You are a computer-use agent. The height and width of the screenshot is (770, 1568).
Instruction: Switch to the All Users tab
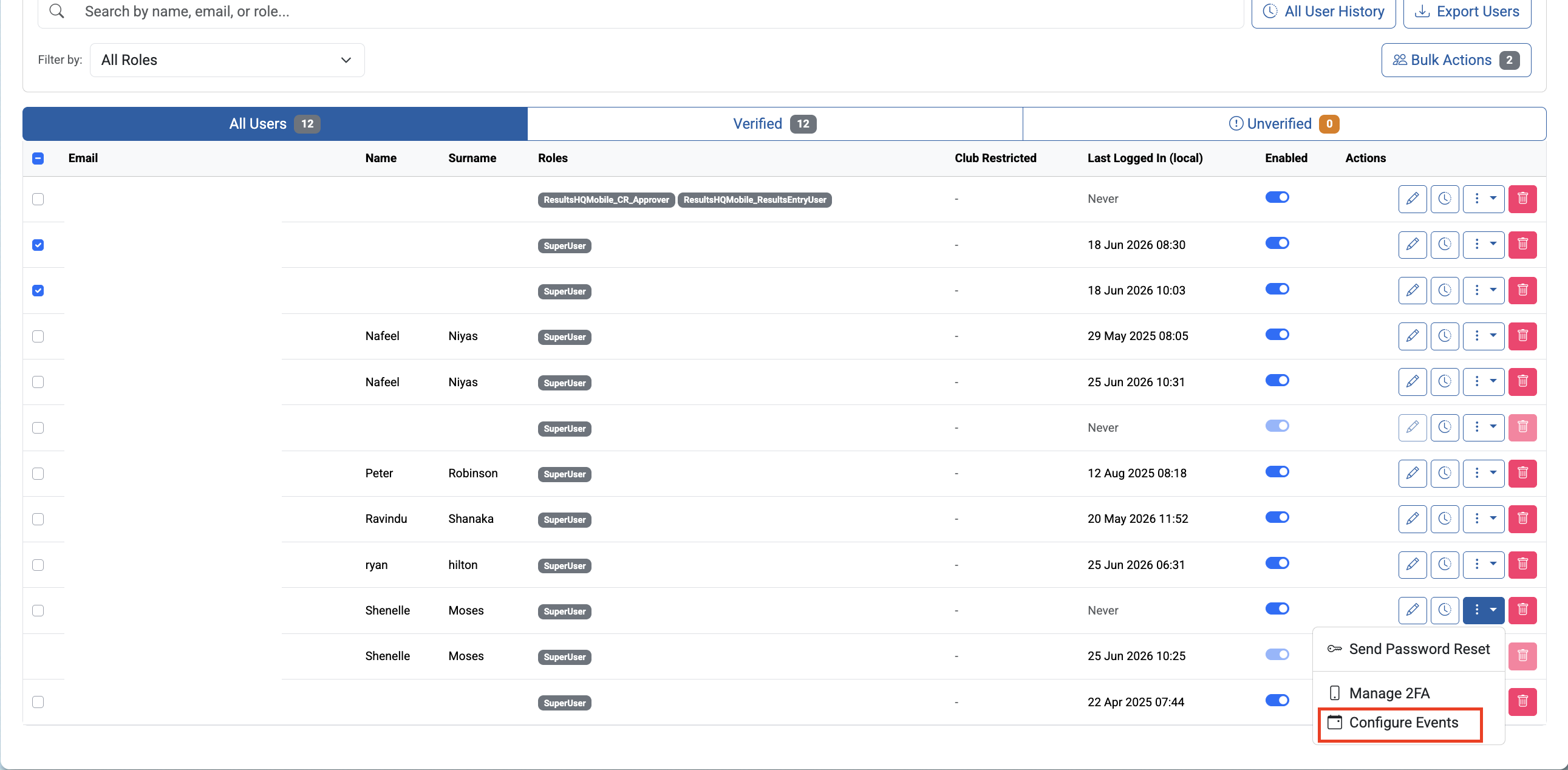275,123
